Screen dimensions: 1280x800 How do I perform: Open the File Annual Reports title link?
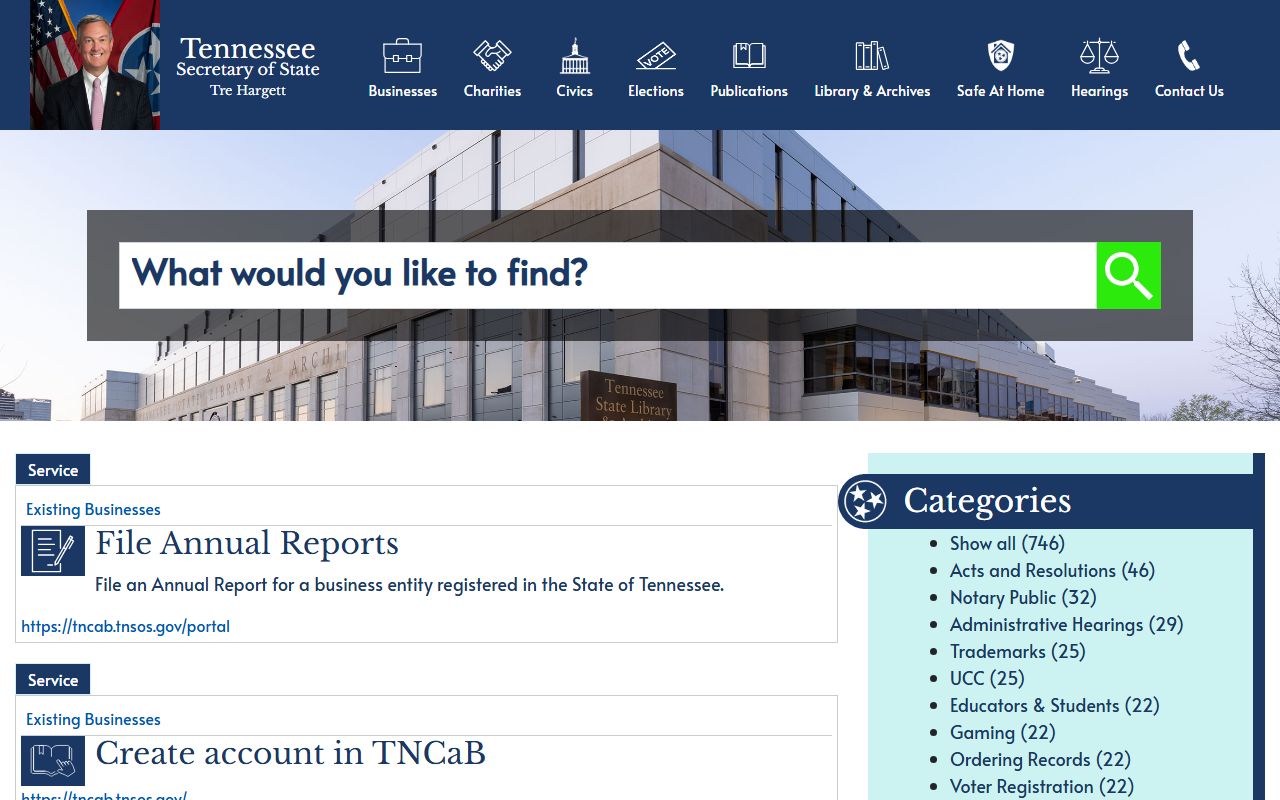[247, 544]
